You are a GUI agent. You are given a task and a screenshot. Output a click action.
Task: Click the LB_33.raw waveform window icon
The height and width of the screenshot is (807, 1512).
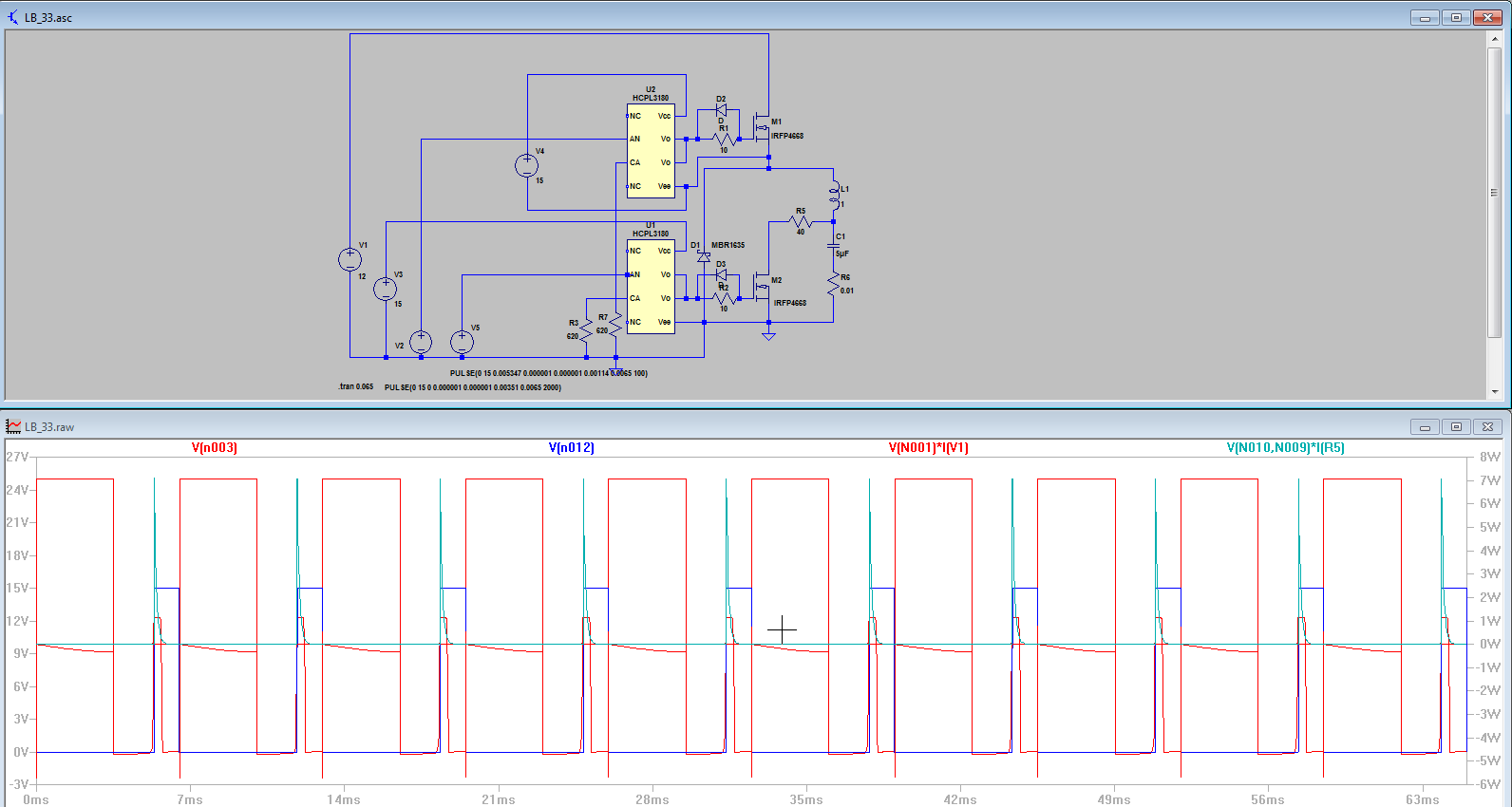click(13, 426)
